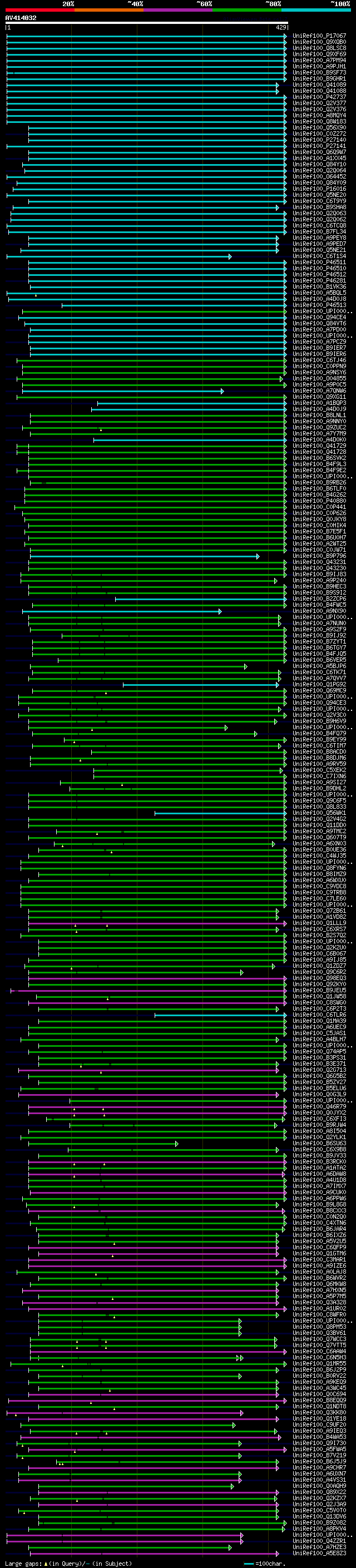The width and height of the screenshot is (356, 1568).
Task: Select the UniRef100_A9PEY8 label
Action: click(x=319, y=238)
